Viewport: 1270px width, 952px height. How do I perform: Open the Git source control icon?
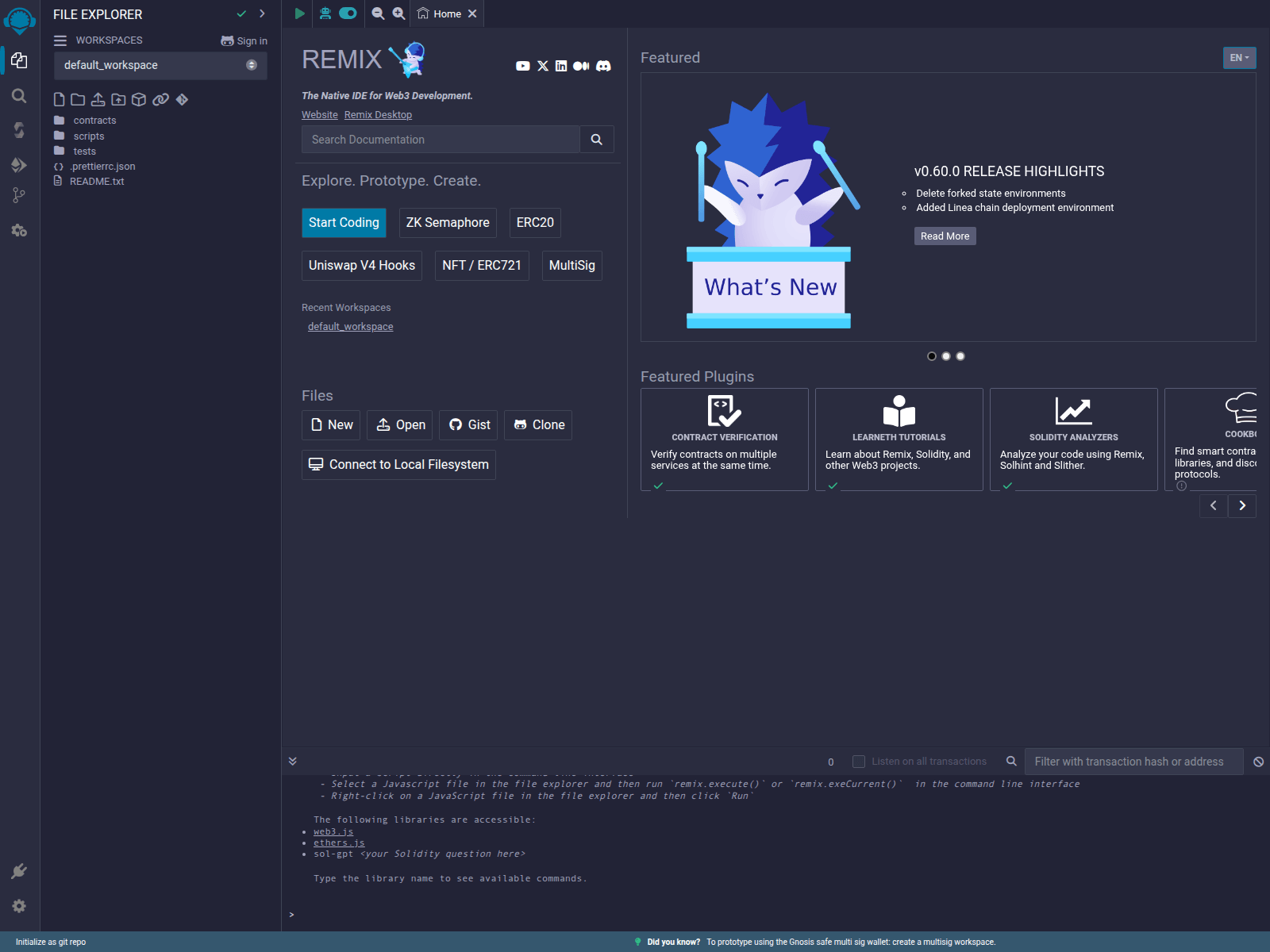point(19,195)
